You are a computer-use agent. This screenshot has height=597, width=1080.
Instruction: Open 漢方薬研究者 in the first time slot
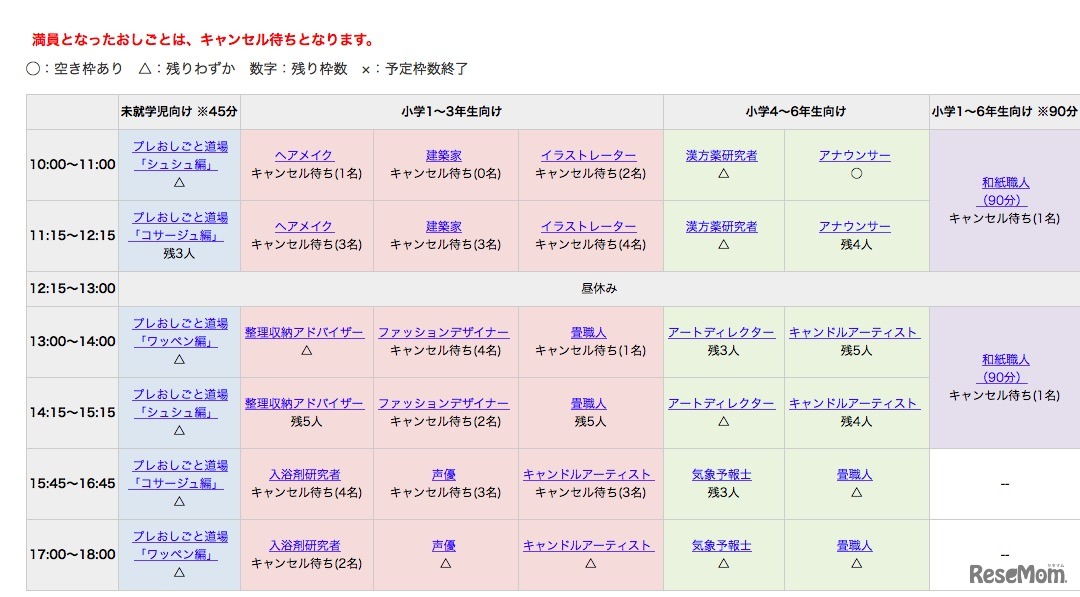click(x=723, y=155)
